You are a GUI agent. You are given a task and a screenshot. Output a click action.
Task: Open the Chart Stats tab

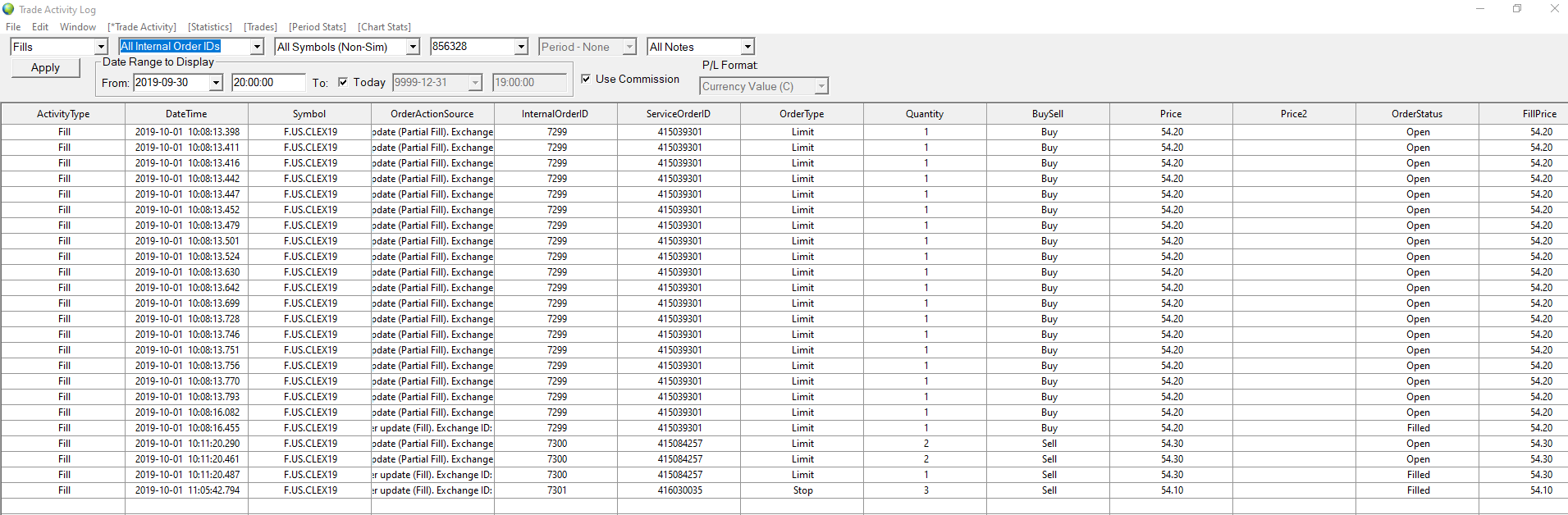pos(384,27)
